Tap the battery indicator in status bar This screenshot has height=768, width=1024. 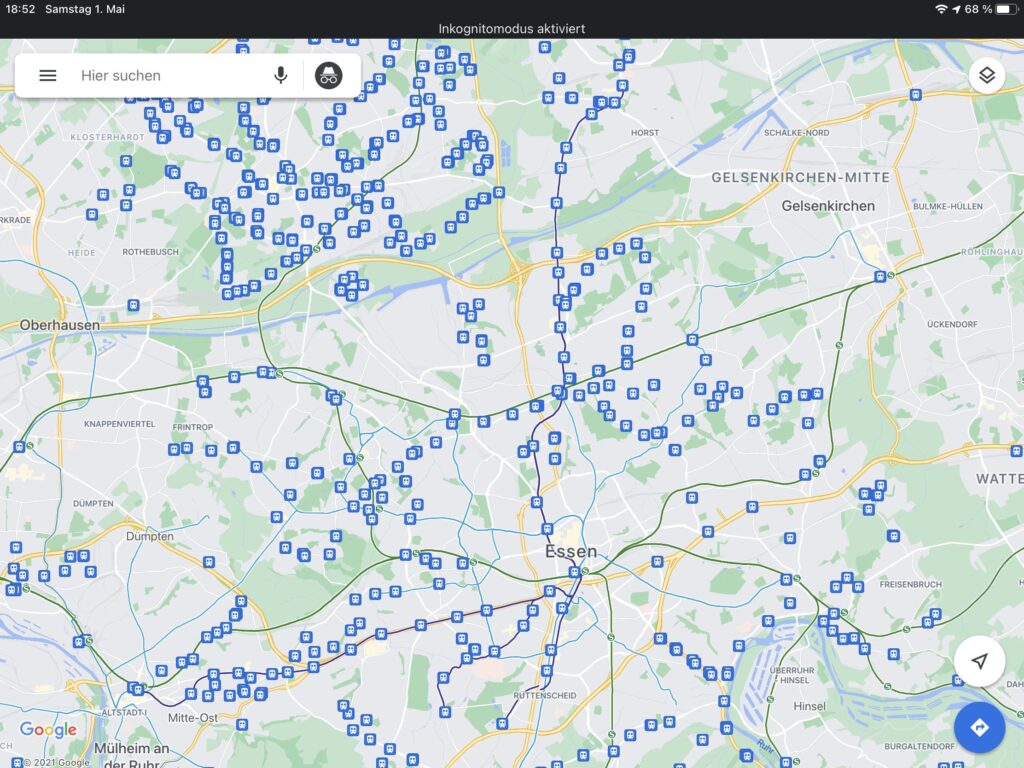[1004, 9]
